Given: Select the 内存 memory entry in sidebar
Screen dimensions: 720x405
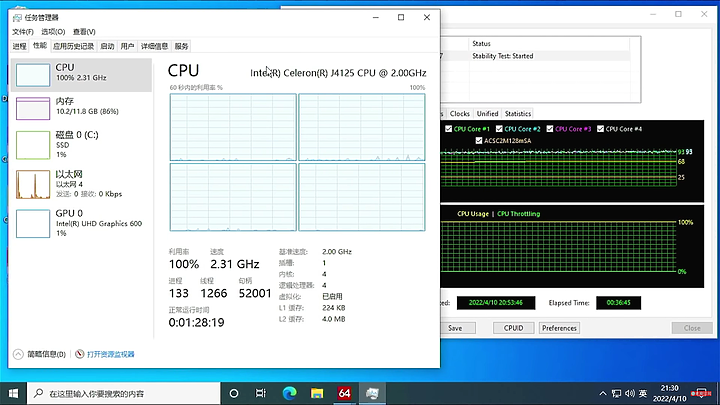Looking at the screenshot, I should tap(81, 108).
